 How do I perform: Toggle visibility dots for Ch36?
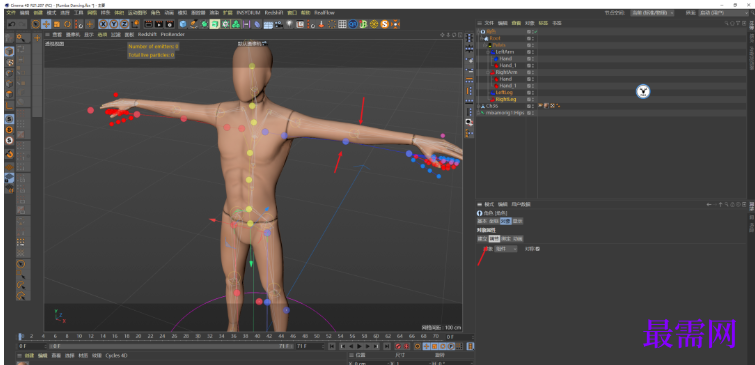(x=533, y=106)
